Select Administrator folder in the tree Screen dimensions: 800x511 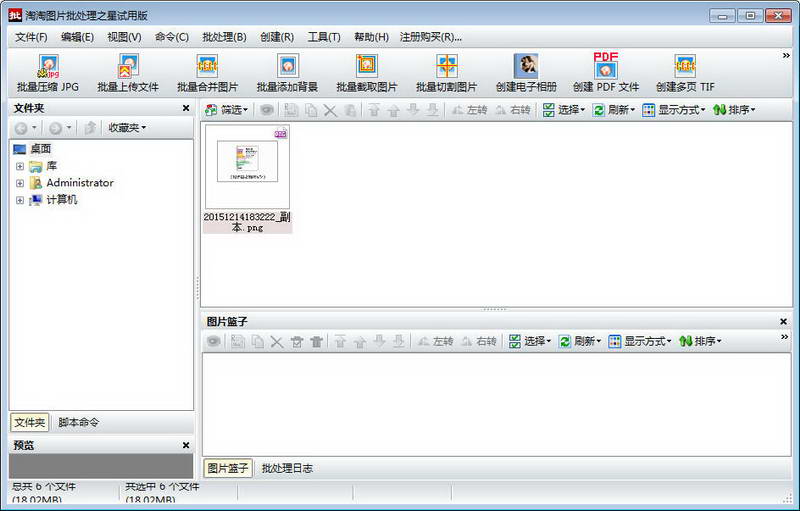click(80, 183)
